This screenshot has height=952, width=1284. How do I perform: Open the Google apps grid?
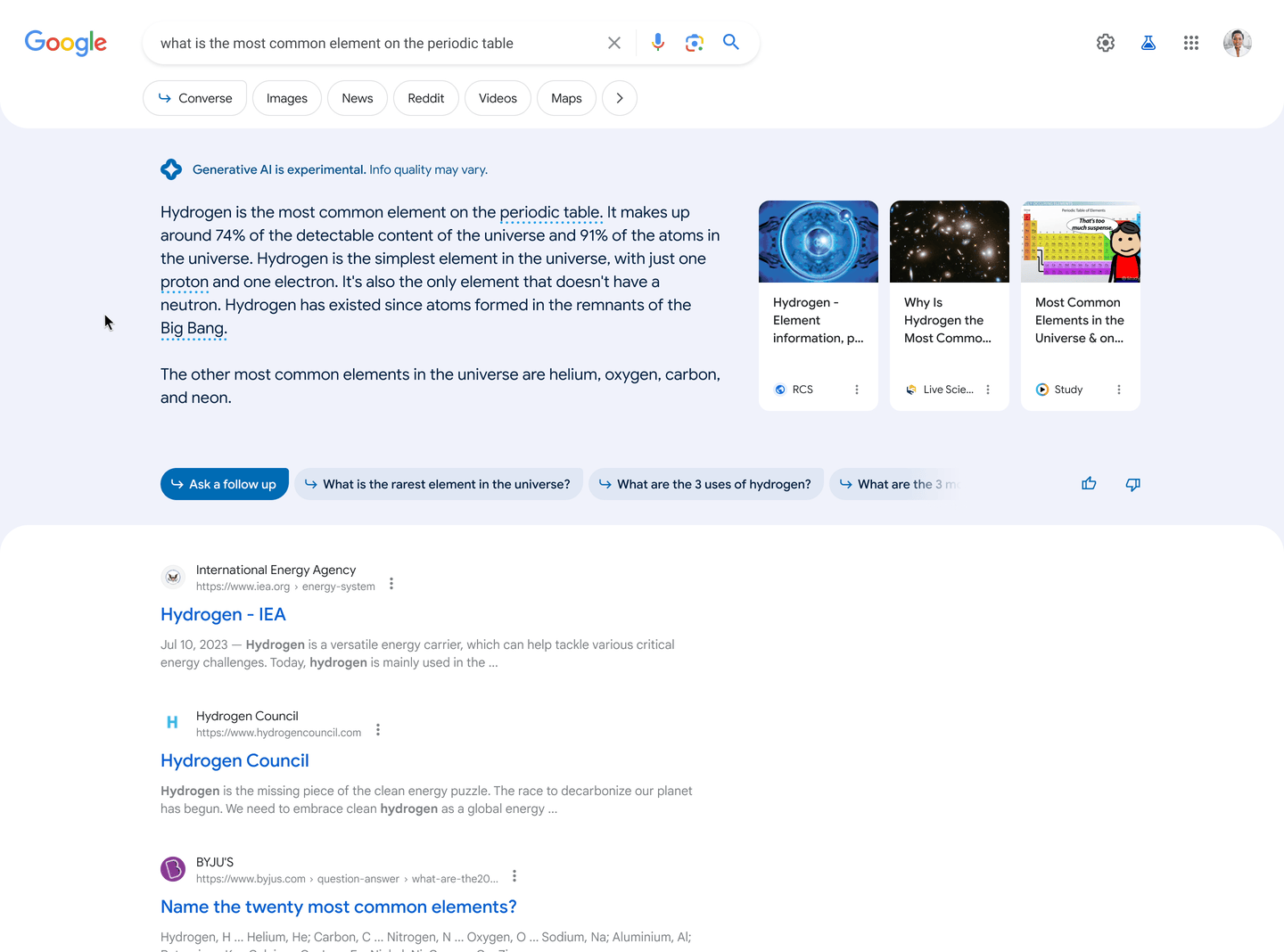pyautogui.click(x=1190, y=42)
